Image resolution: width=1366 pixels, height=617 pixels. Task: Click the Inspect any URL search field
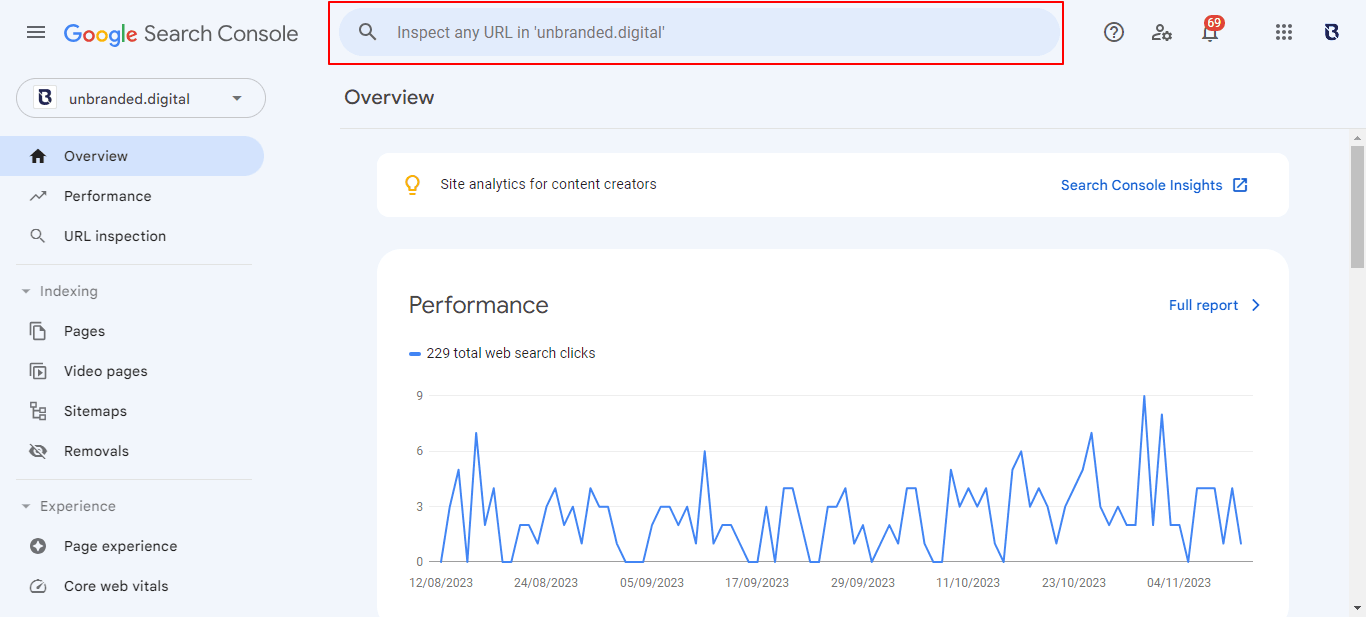[x=698, y=32]
